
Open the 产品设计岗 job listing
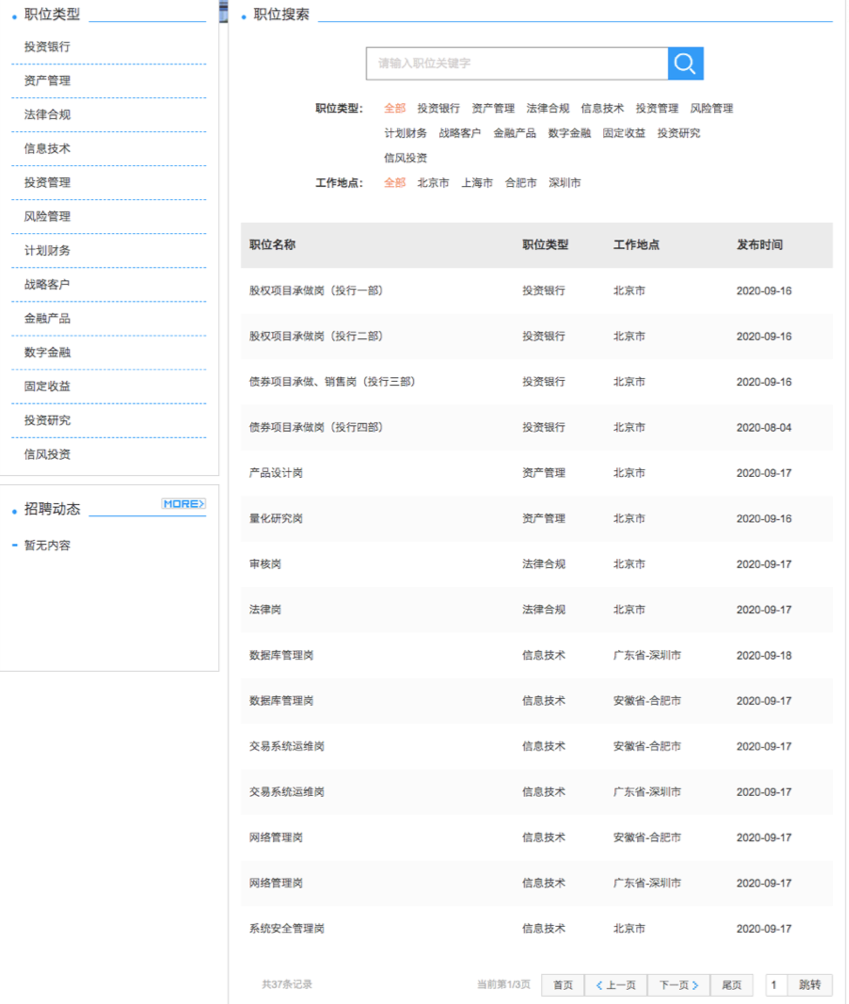pos(276,473)
